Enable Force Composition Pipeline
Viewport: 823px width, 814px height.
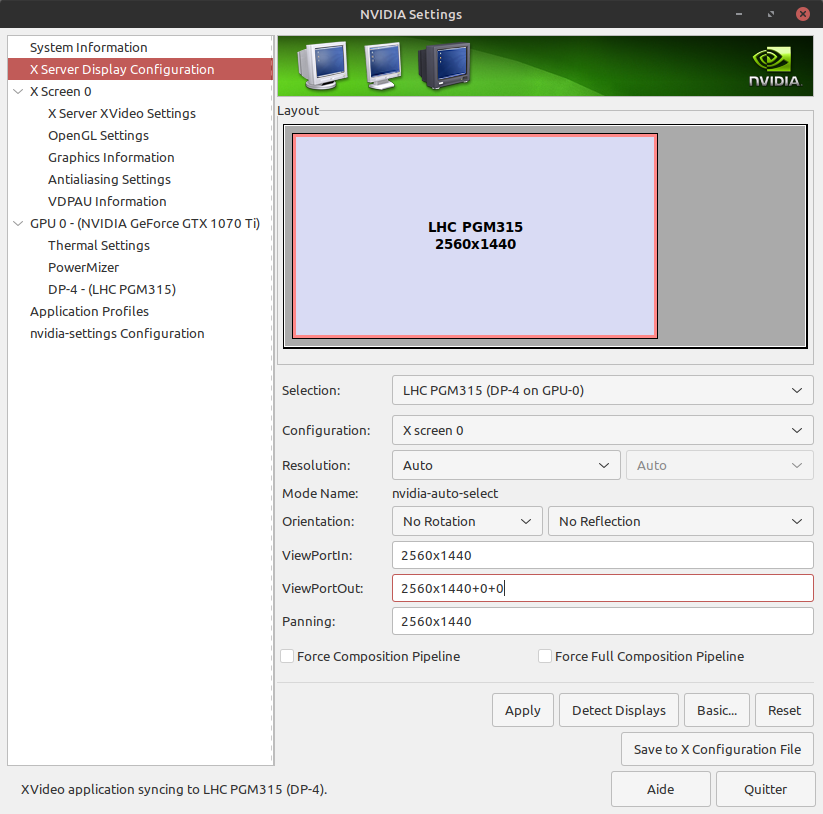pos(287,656)
